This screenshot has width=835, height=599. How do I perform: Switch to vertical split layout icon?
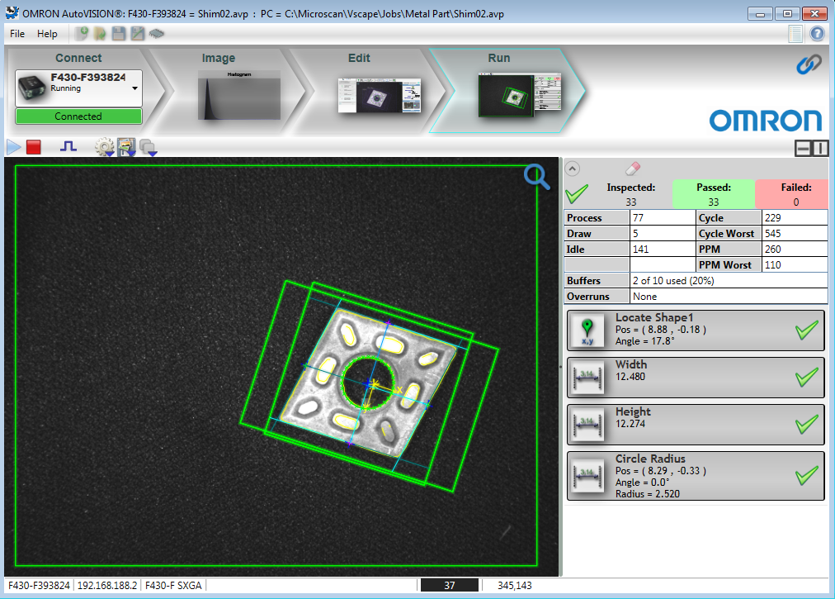(820, 148)
